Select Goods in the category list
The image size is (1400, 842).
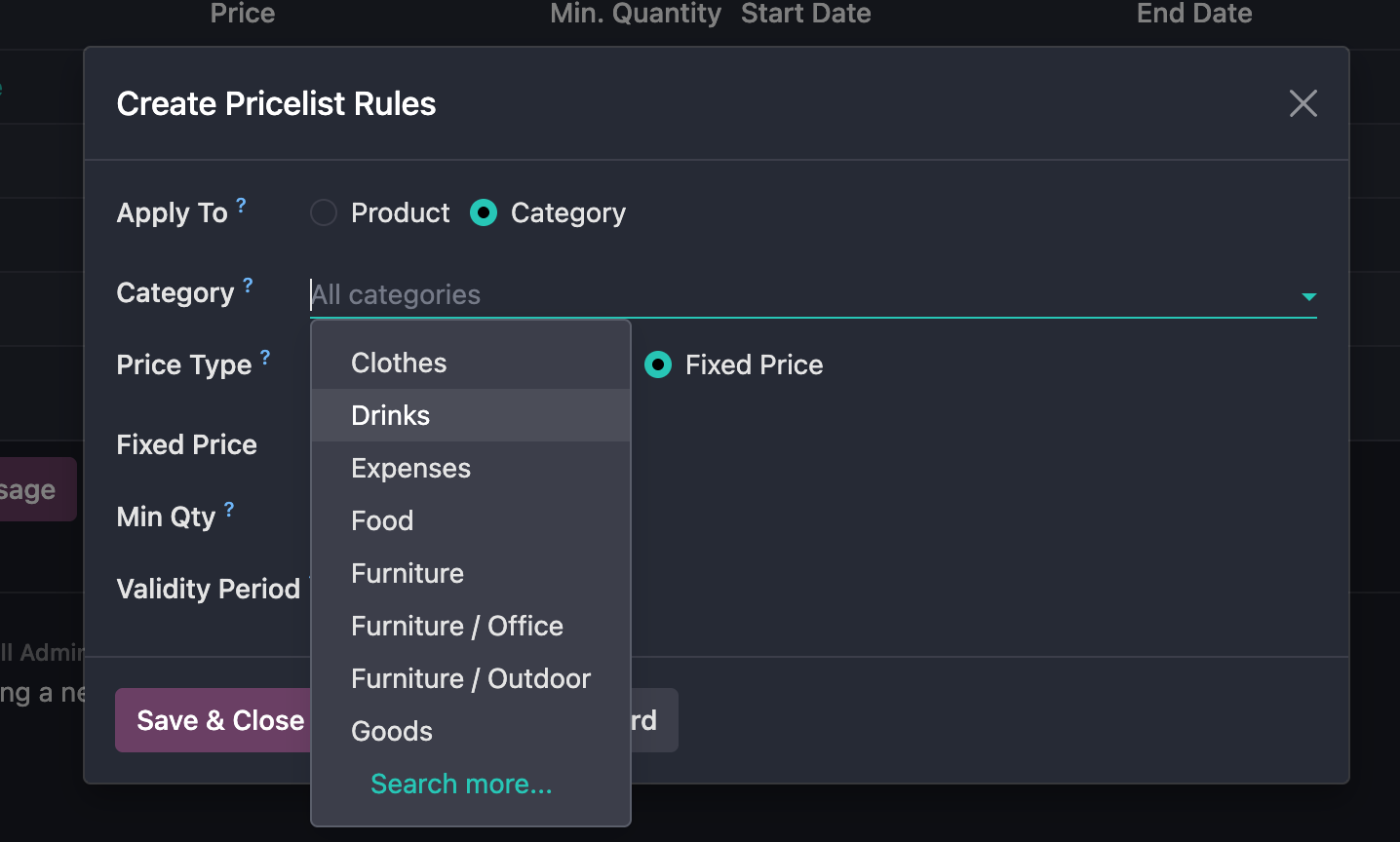click(x=392, y=730)
